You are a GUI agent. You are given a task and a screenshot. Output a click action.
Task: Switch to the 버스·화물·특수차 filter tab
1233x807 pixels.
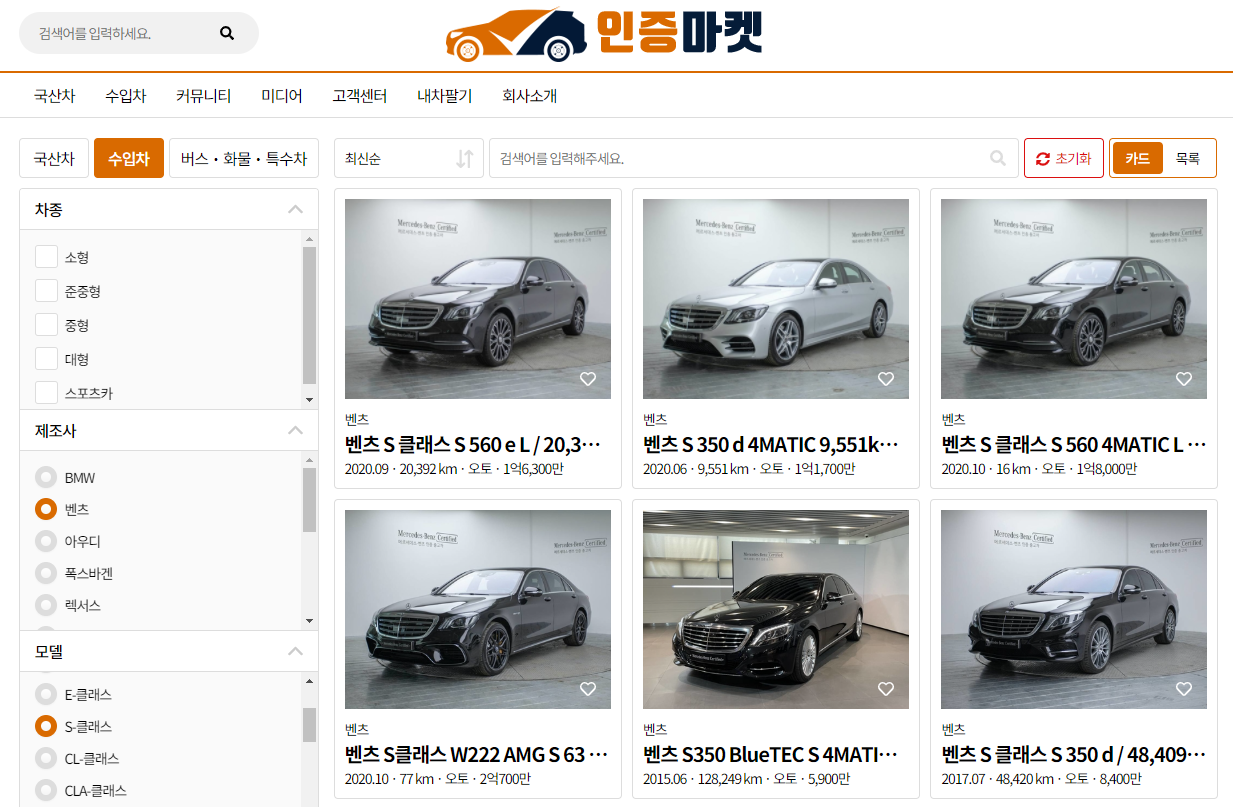point(244,158)
